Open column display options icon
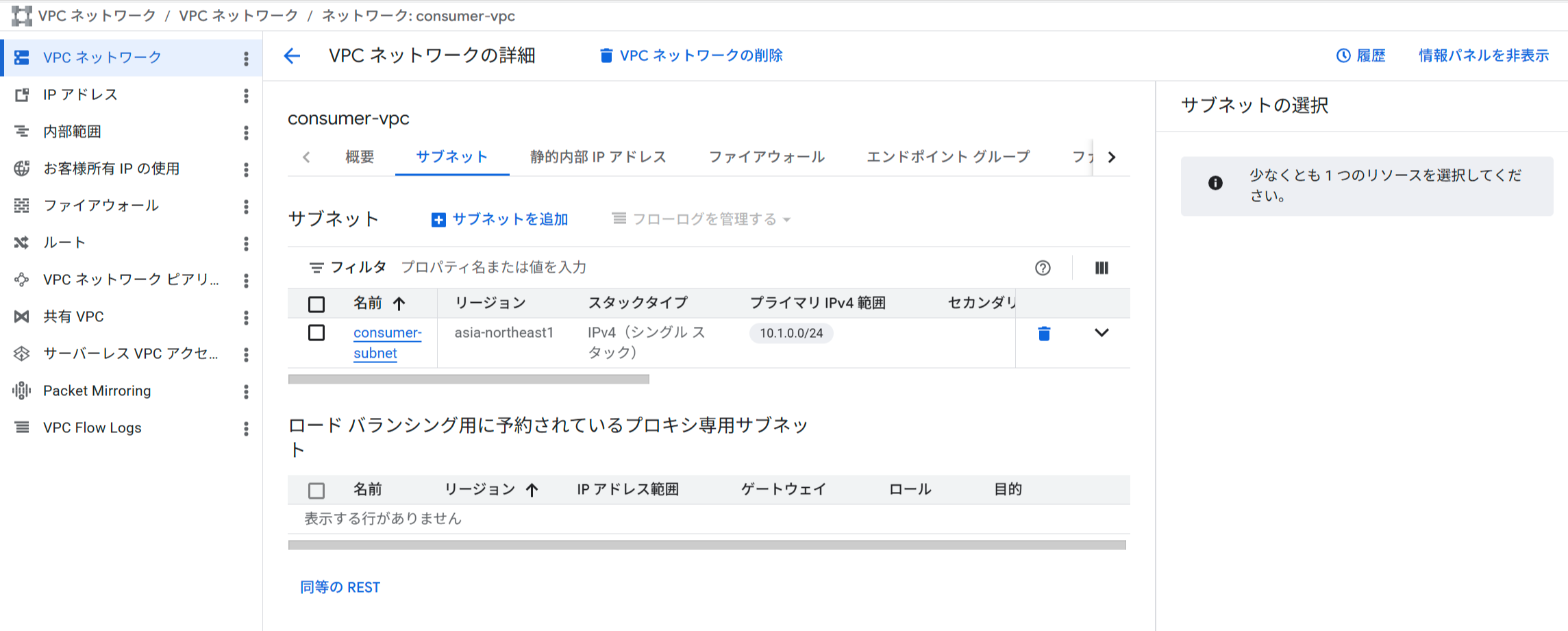 [x=1102, y=268]
